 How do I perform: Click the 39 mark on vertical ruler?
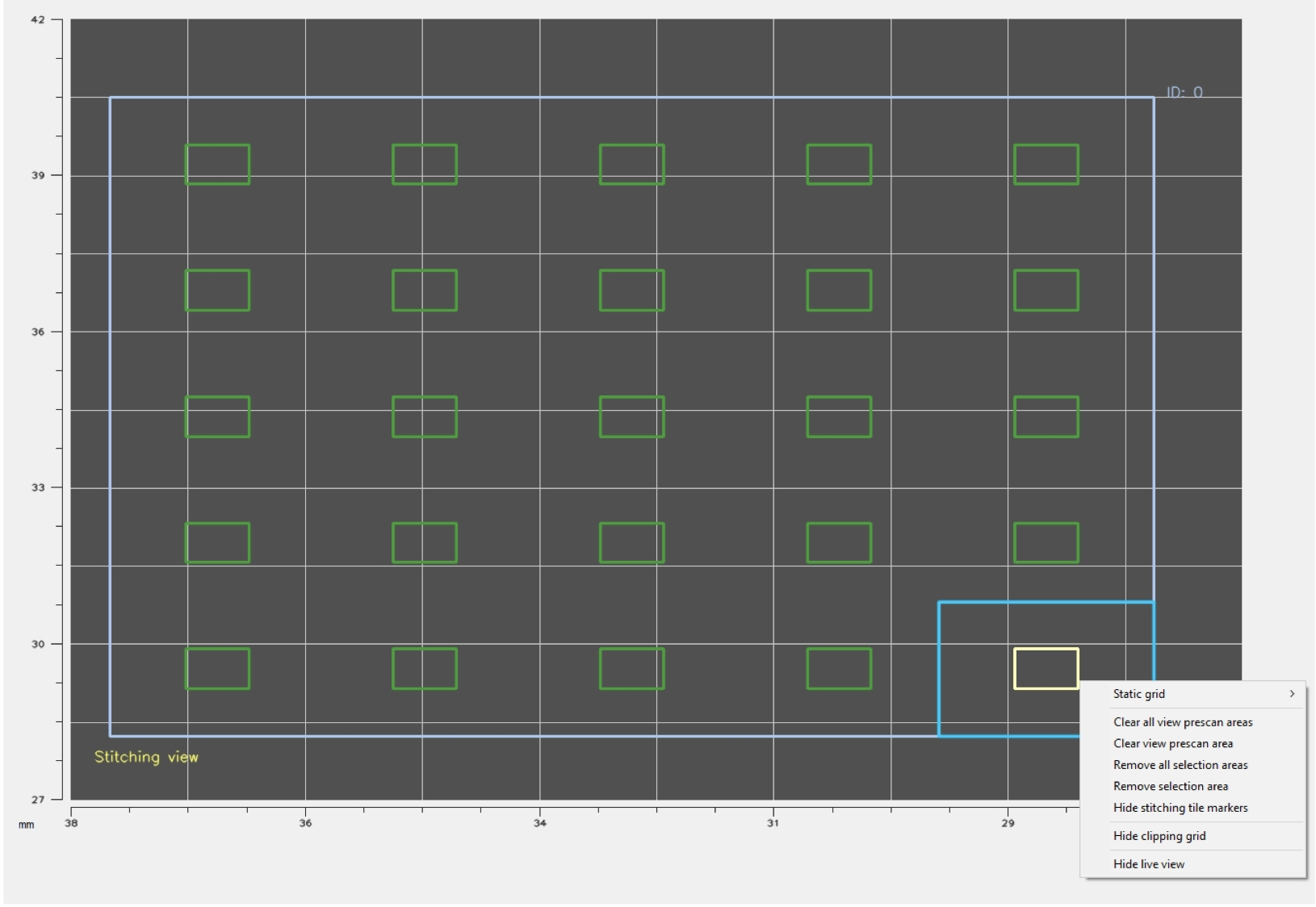[38, 175]
